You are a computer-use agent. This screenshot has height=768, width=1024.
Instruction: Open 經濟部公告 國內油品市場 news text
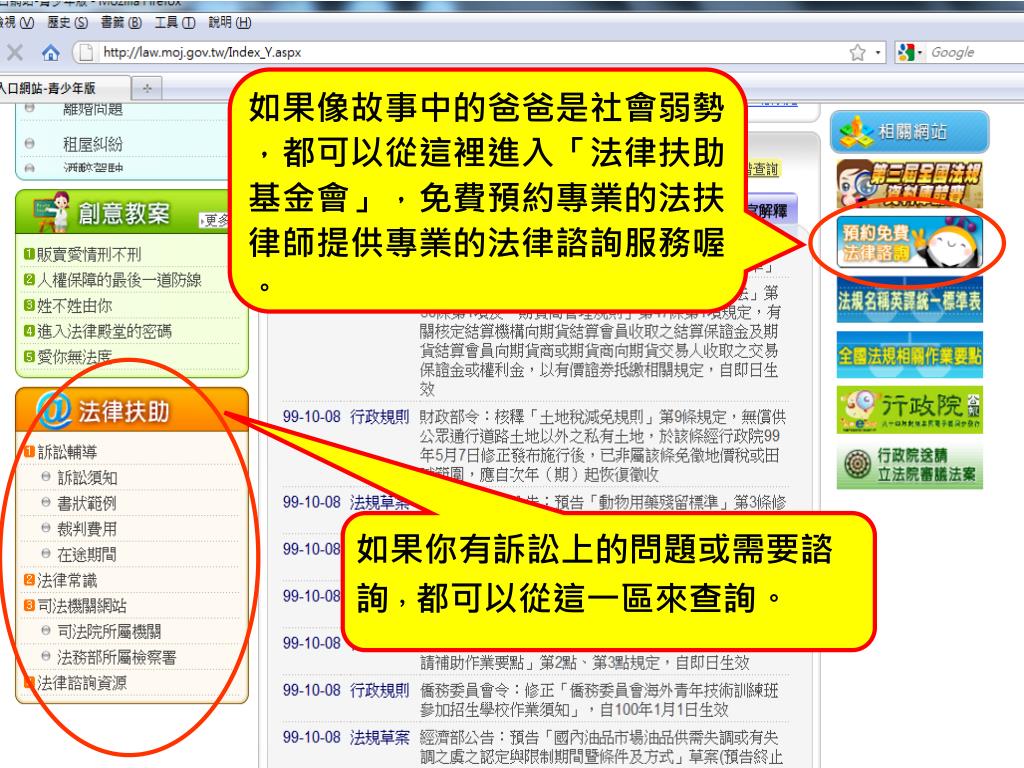(601, 747)
